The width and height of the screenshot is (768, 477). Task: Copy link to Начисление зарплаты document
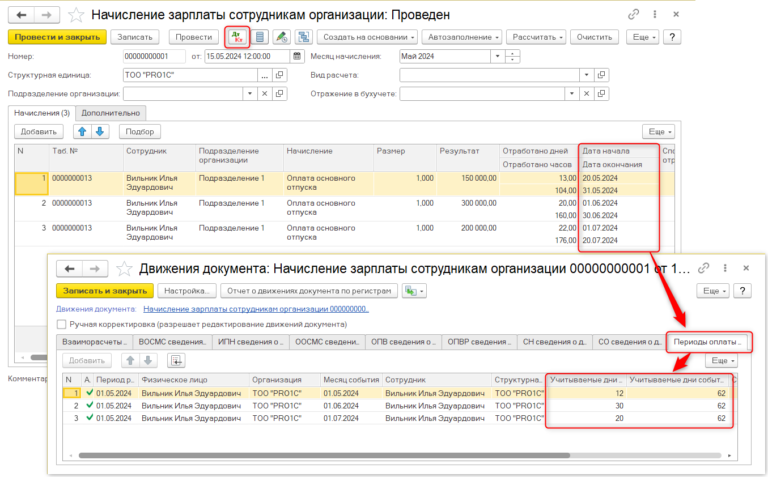(633, 15)
